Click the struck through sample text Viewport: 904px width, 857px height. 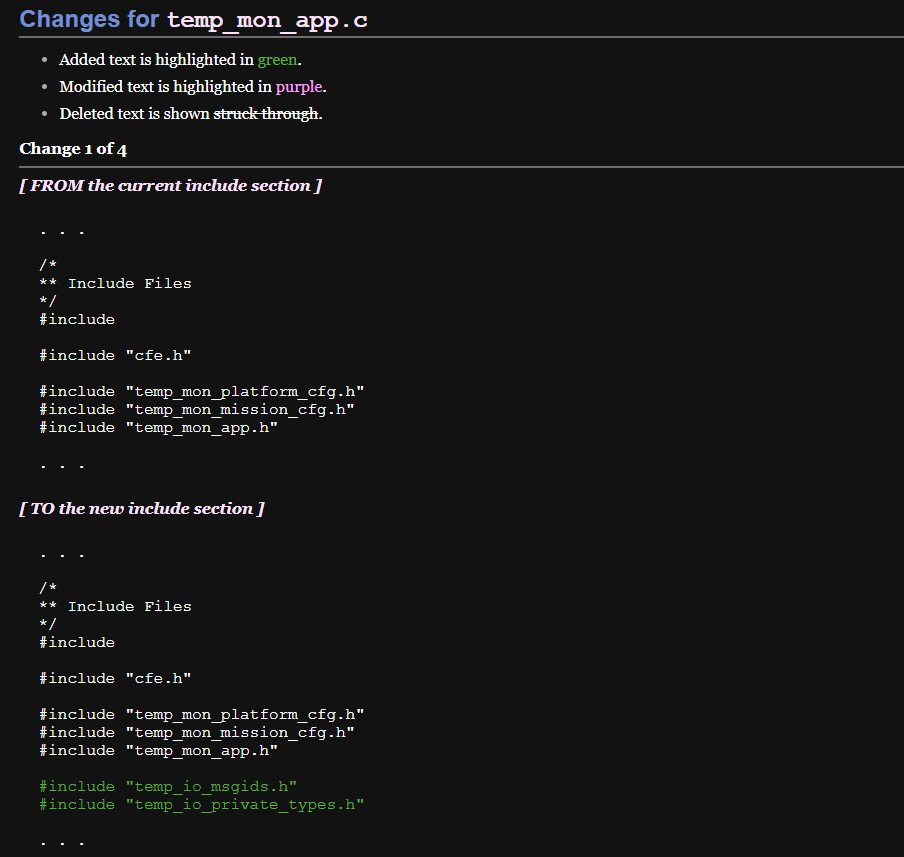point(266,114)
